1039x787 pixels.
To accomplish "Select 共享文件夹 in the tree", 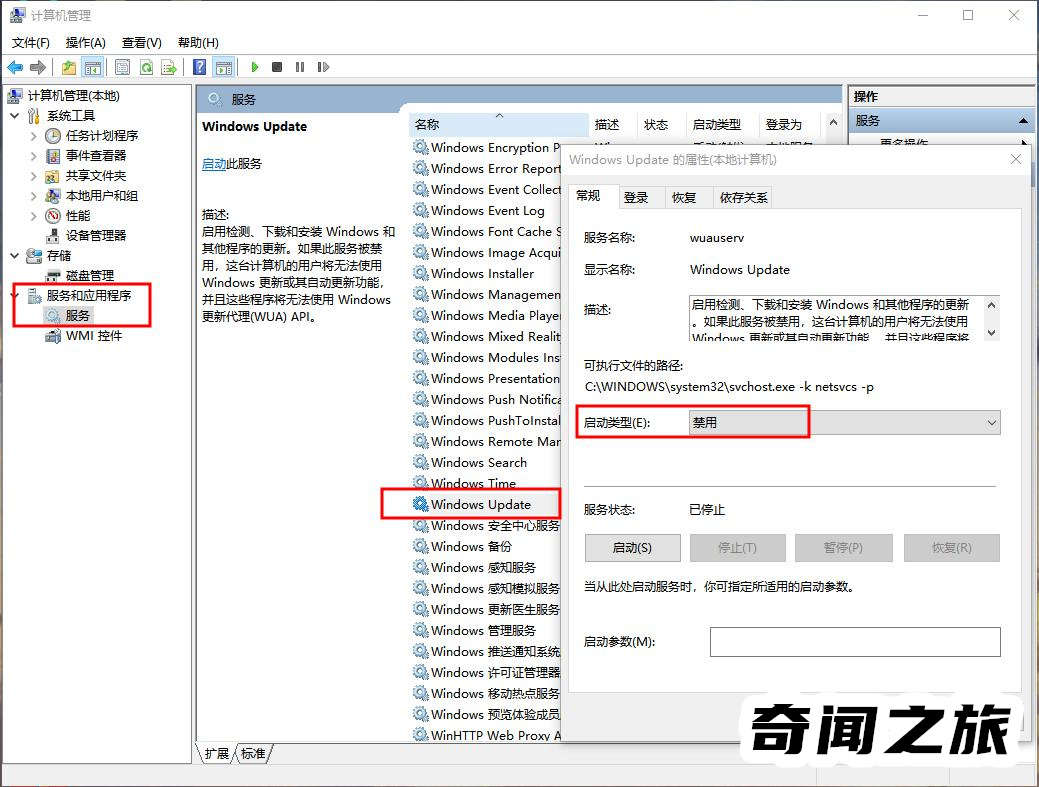I will (x=96, y=176).
